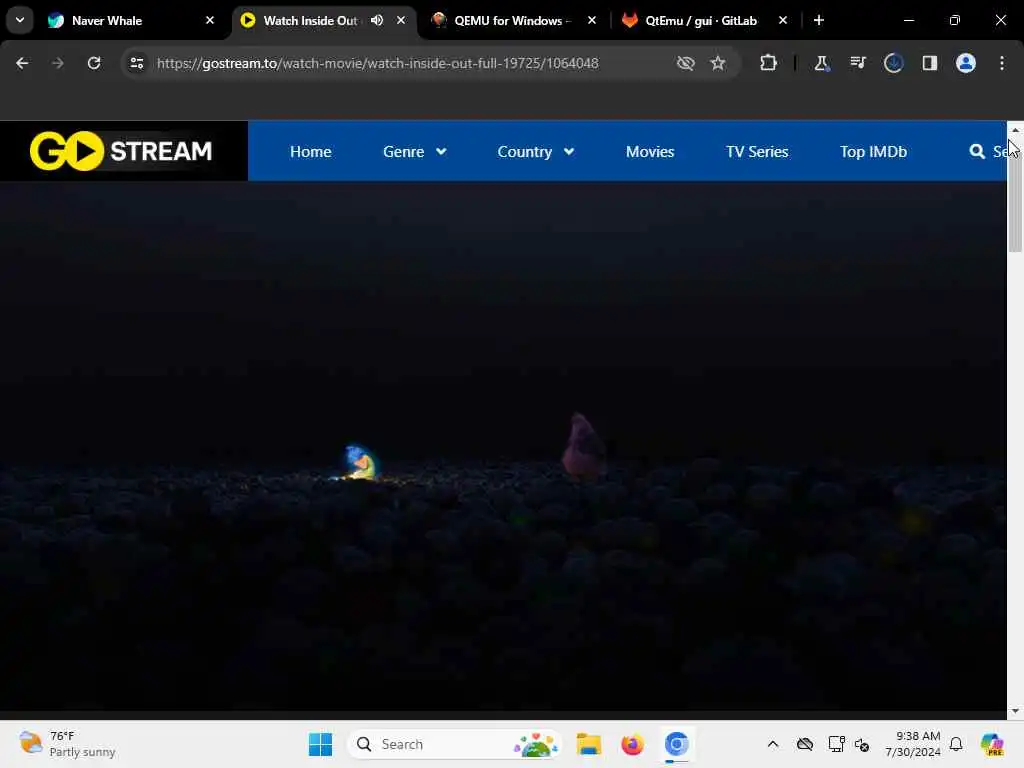The height and width of the screenshot is (768, 1024).
Task: Click the cloud sync tray icon
Action: click(x=805, y=744)
